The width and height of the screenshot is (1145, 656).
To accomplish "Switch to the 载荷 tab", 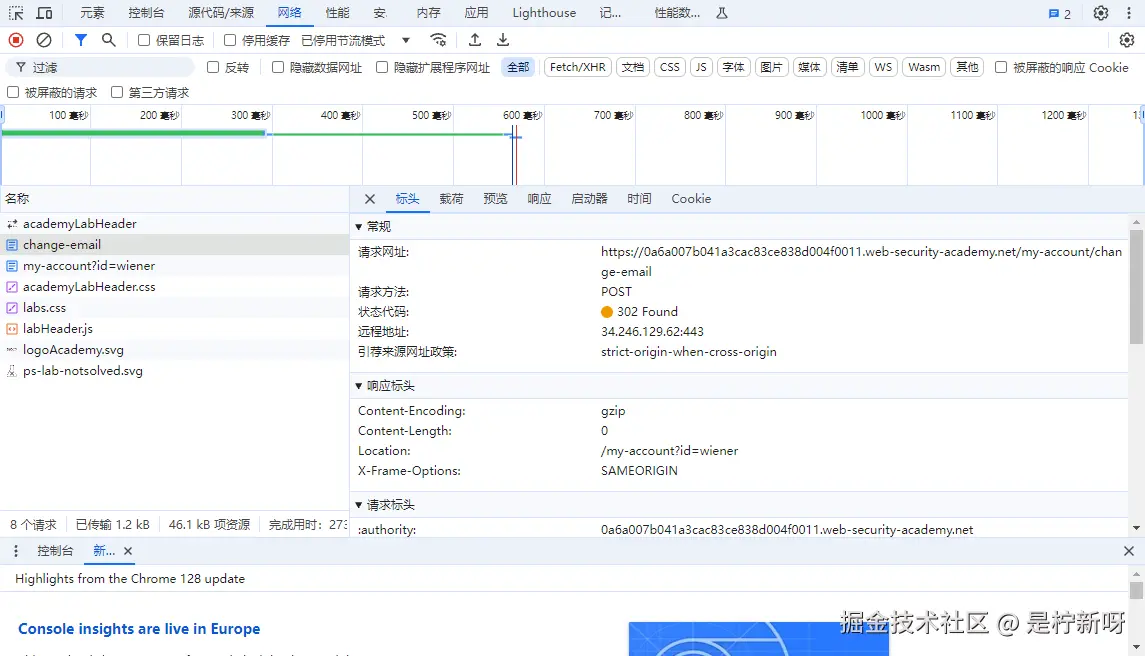I will pyautogui.click(x=451, y=198).
